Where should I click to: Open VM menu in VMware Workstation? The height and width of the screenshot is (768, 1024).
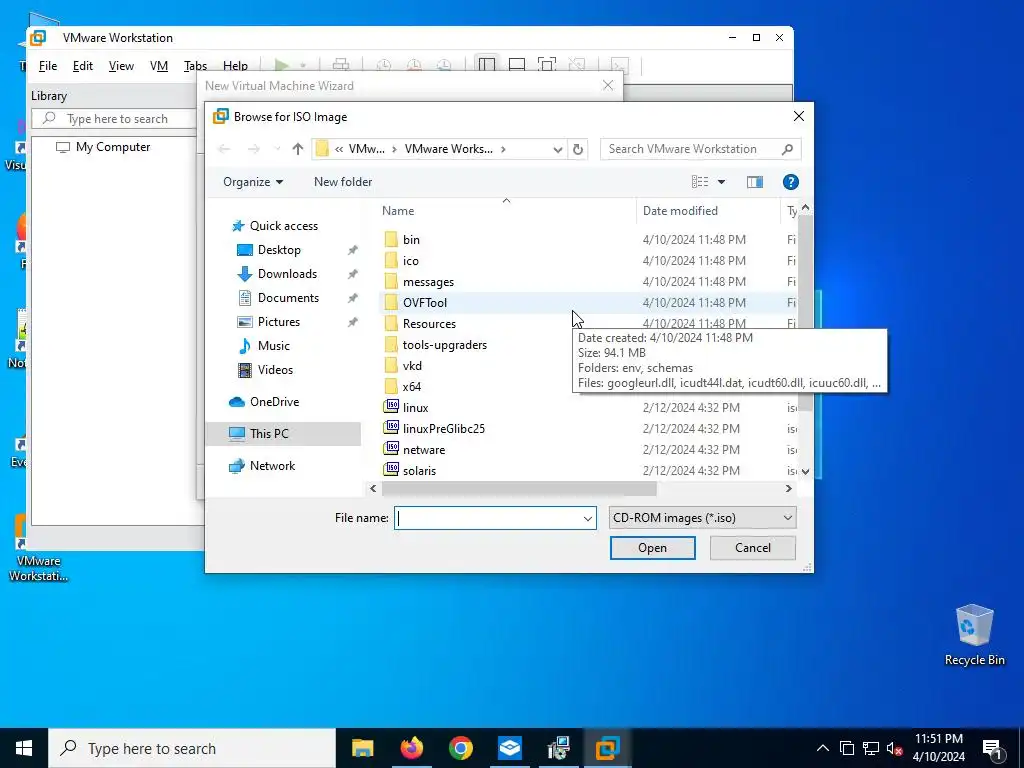159,66
